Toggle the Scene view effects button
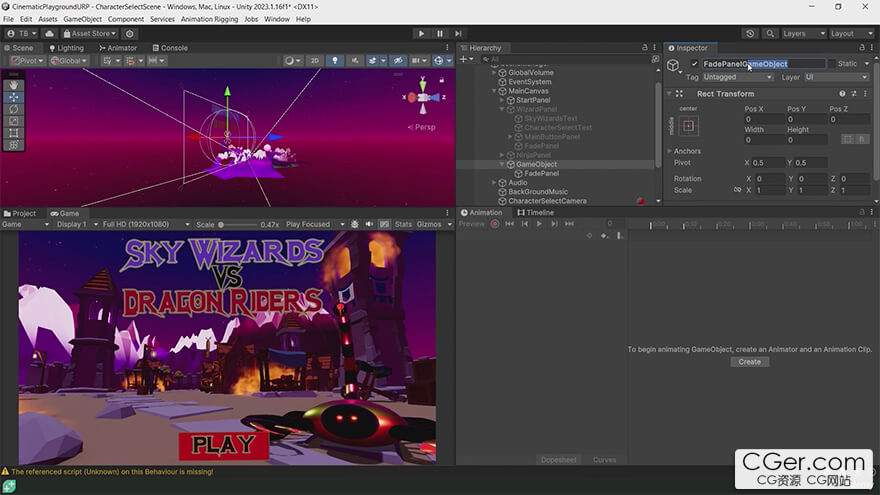 point(373,61)
